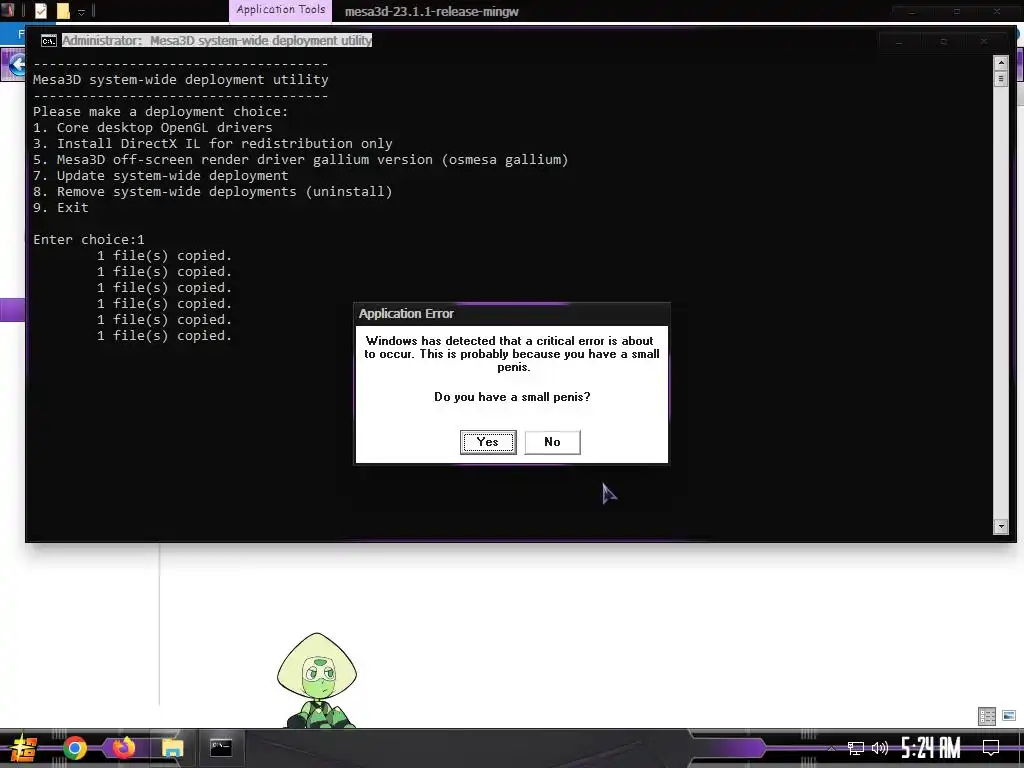Open the notification center icon

(x=991, y=748)
